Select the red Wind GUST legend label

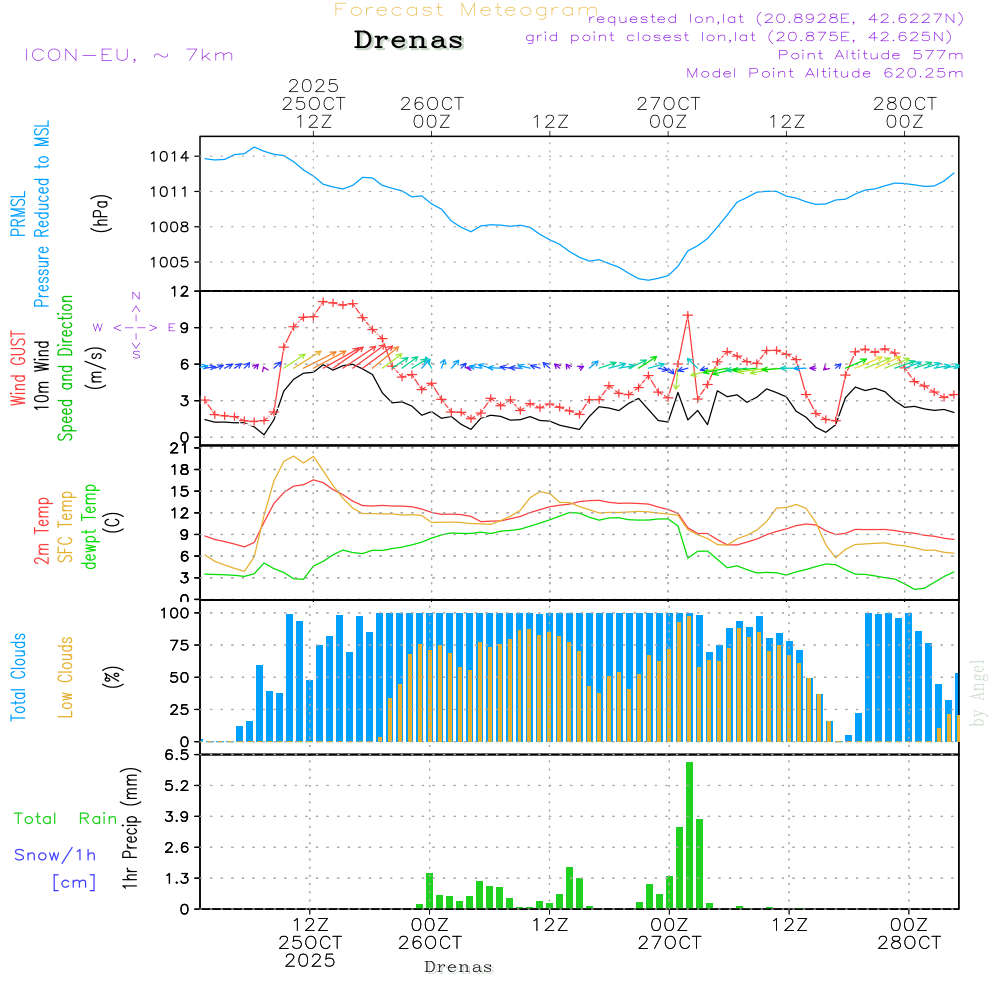tap(18, 370)
